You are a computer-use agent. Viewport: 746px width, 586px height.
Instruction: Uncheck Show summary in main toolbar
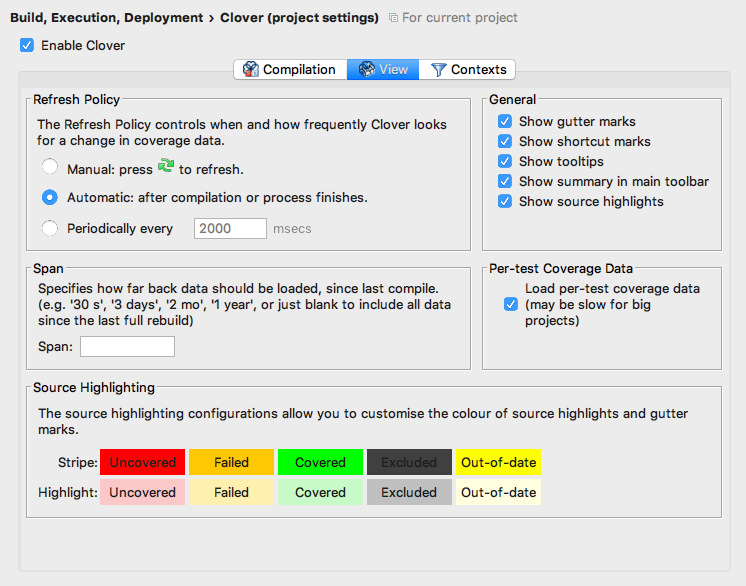click(505, 181)
